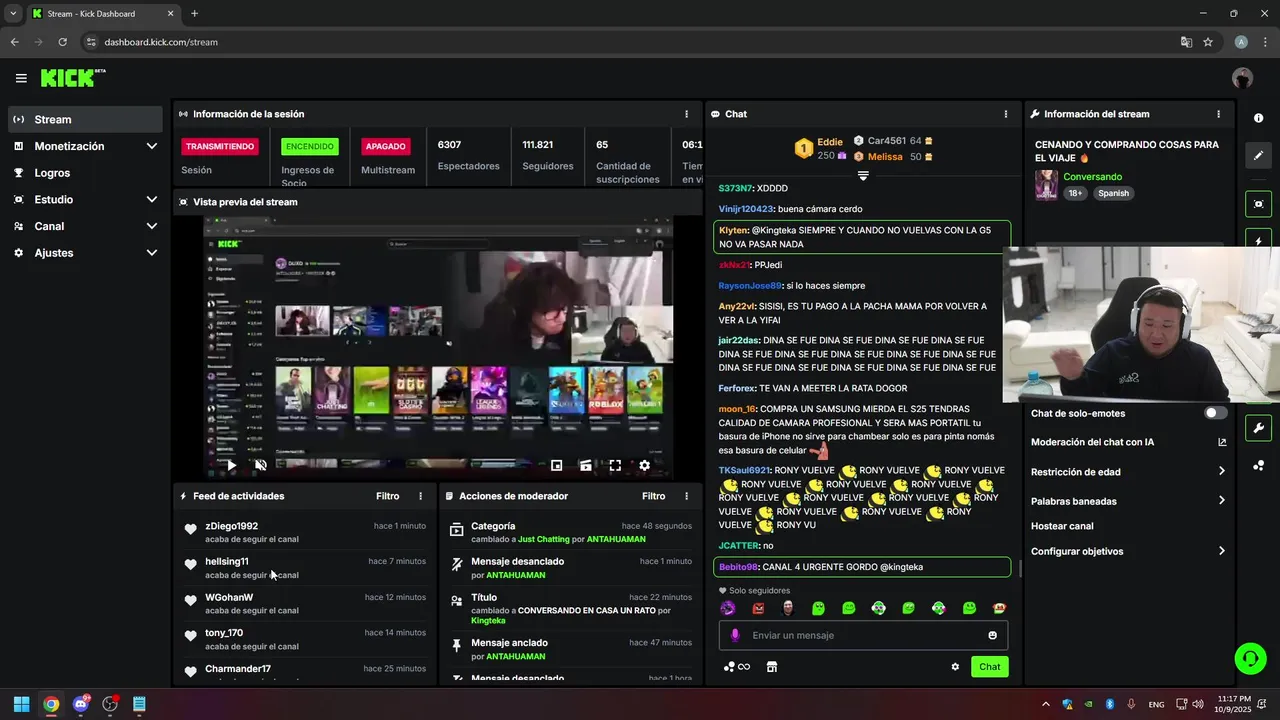
Task: Click the Kick logo
Action: pos(72,78)
